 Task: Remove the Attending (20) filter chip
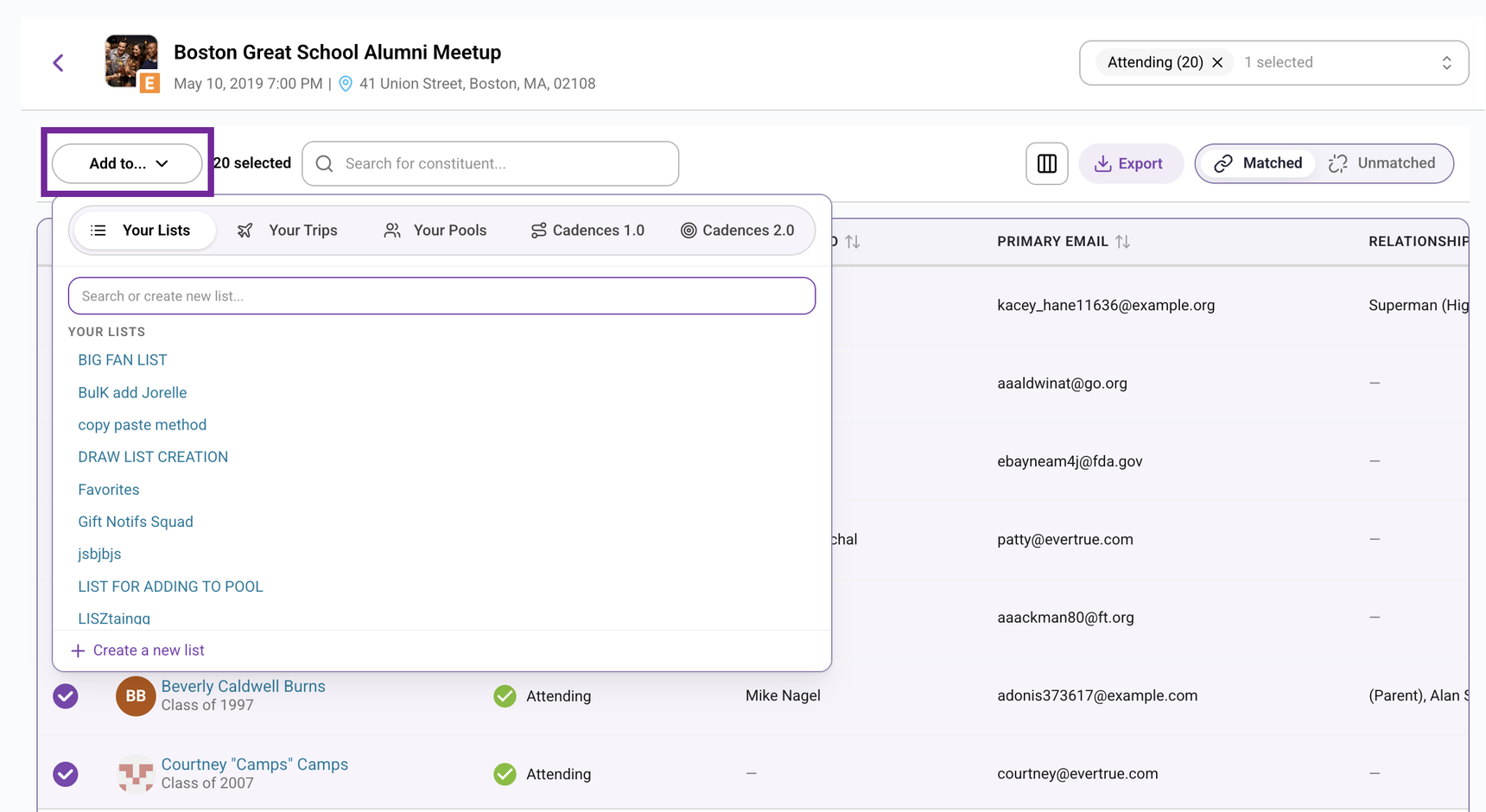pos(1217,62)
